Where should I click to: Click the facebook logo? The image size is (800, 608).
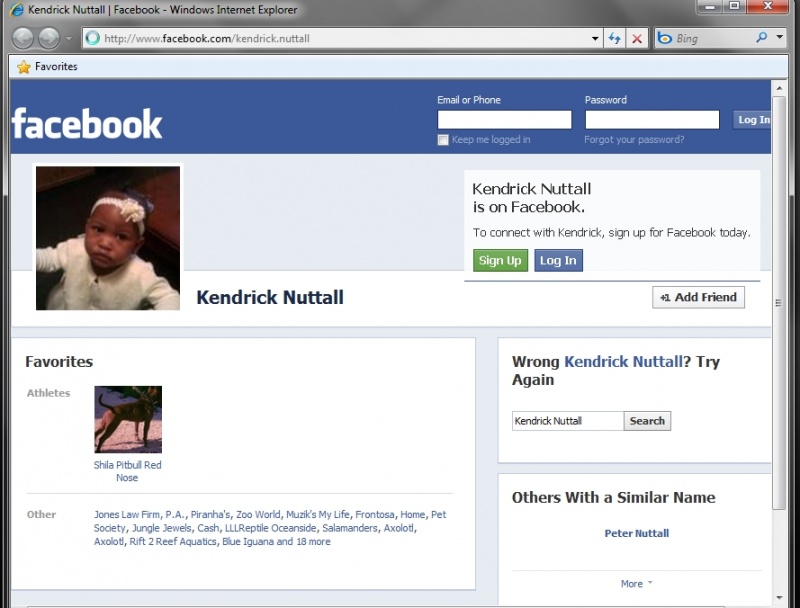87,124
